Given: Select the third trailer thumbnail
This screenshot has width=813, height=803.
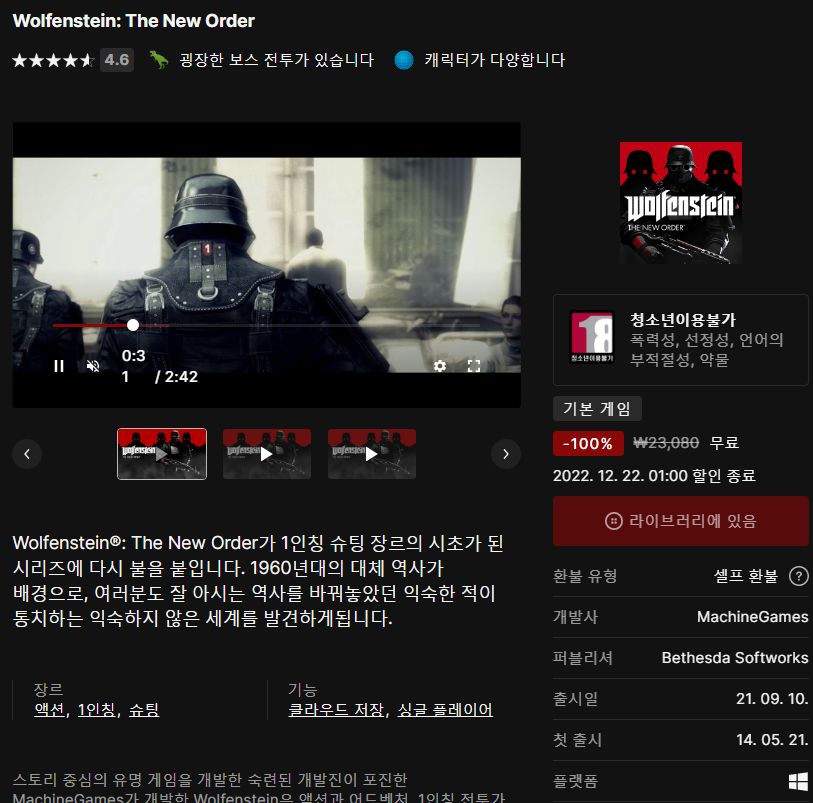Looking at the screenshot, I should coord(372,454).
